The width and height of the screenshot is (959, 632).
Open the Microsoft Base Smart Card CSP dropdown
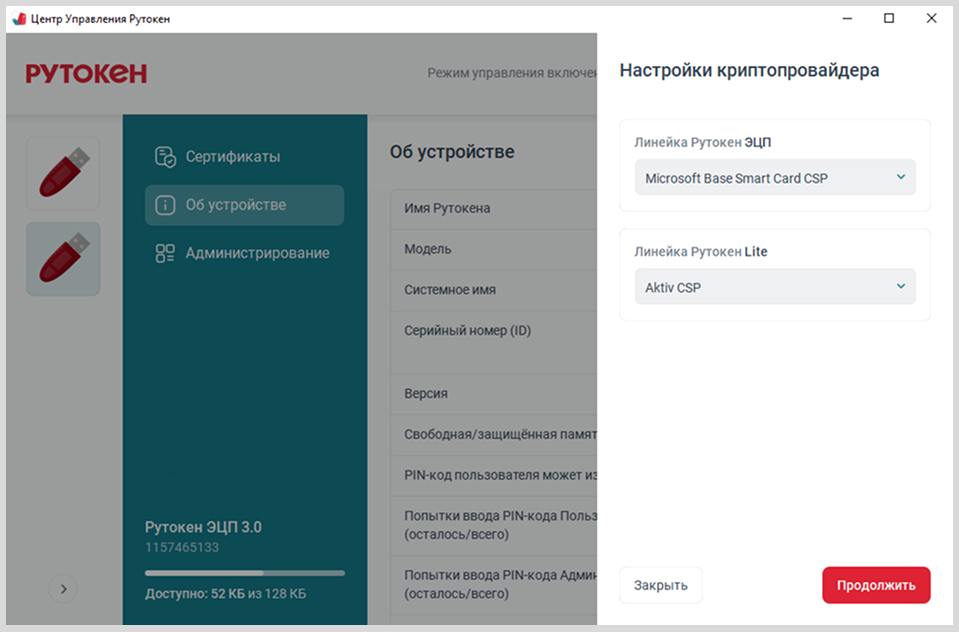pyautogui.click(x=775, y=178)
